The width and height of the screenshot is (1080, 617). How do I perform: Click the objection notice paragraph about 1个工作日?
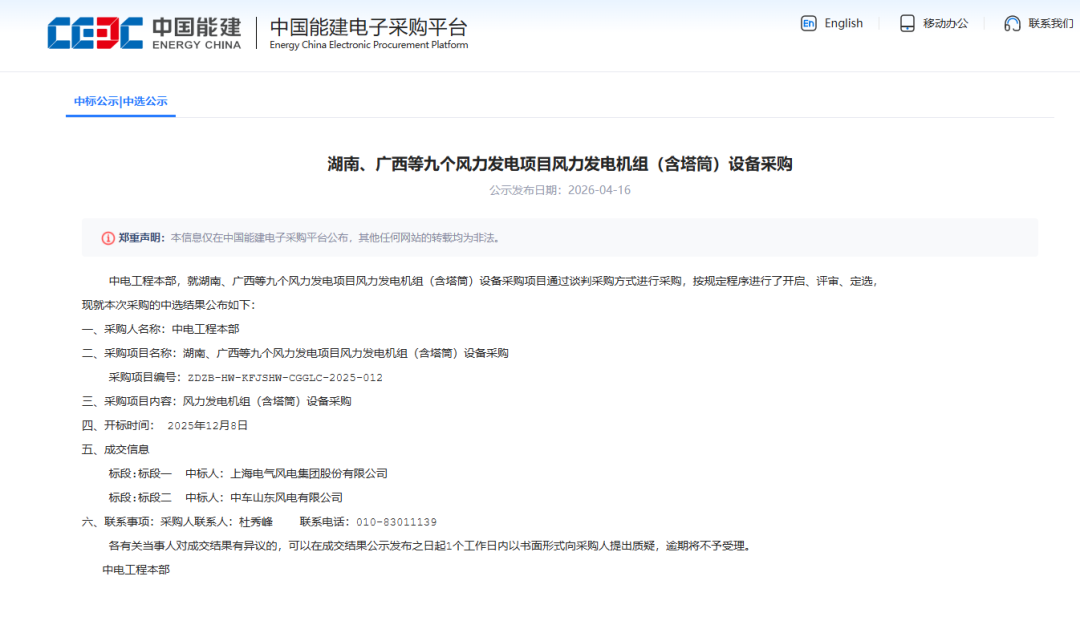pos(430,546)
